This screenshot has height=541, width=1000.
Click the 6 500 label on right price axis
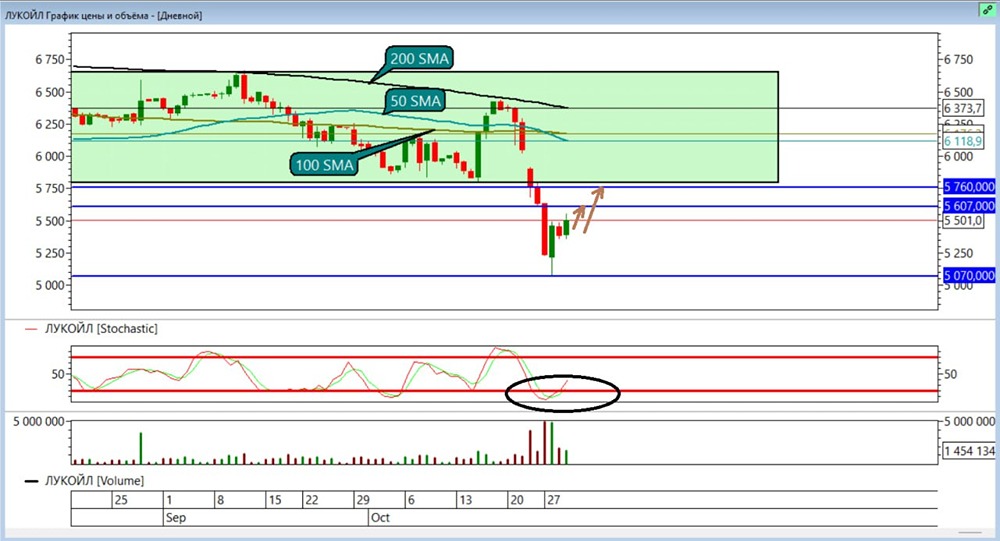pos(959,92)
